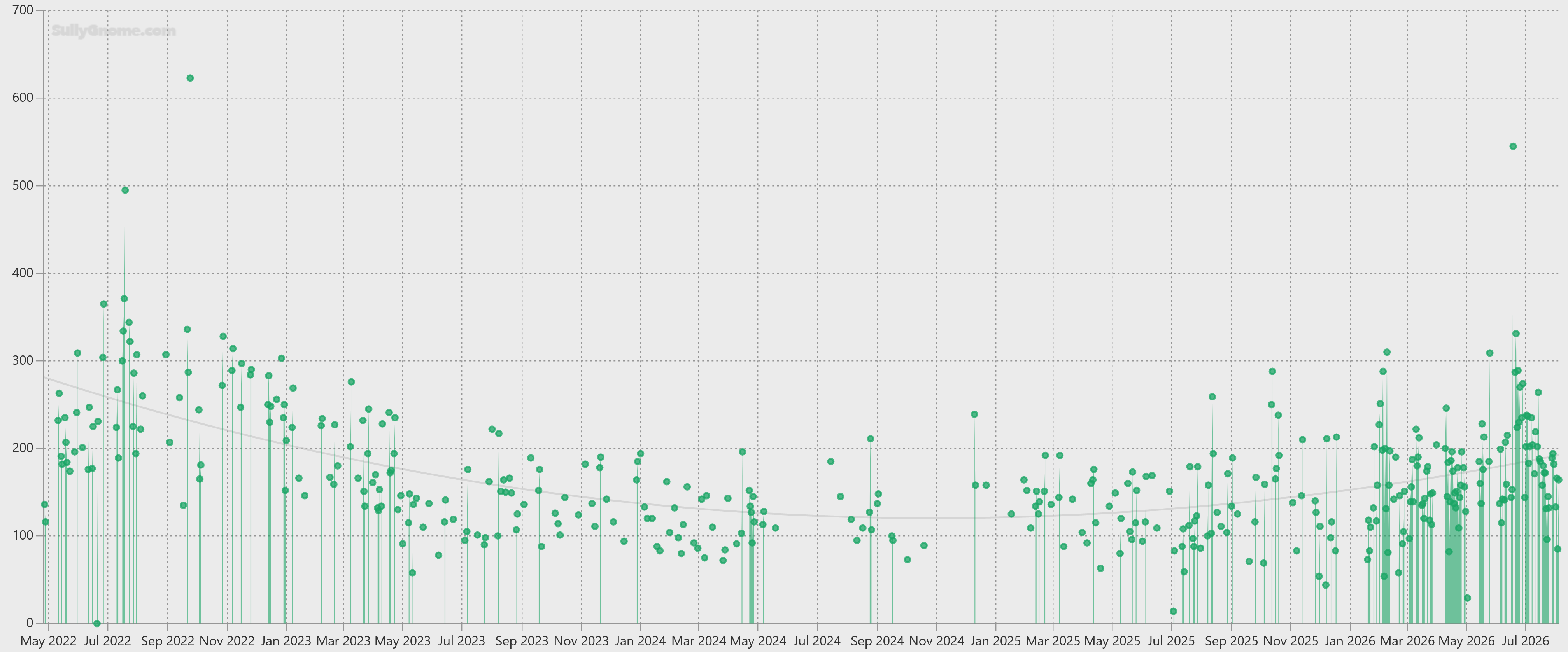
Task: Click the highest data point near 622
Action: coord(190,79)
